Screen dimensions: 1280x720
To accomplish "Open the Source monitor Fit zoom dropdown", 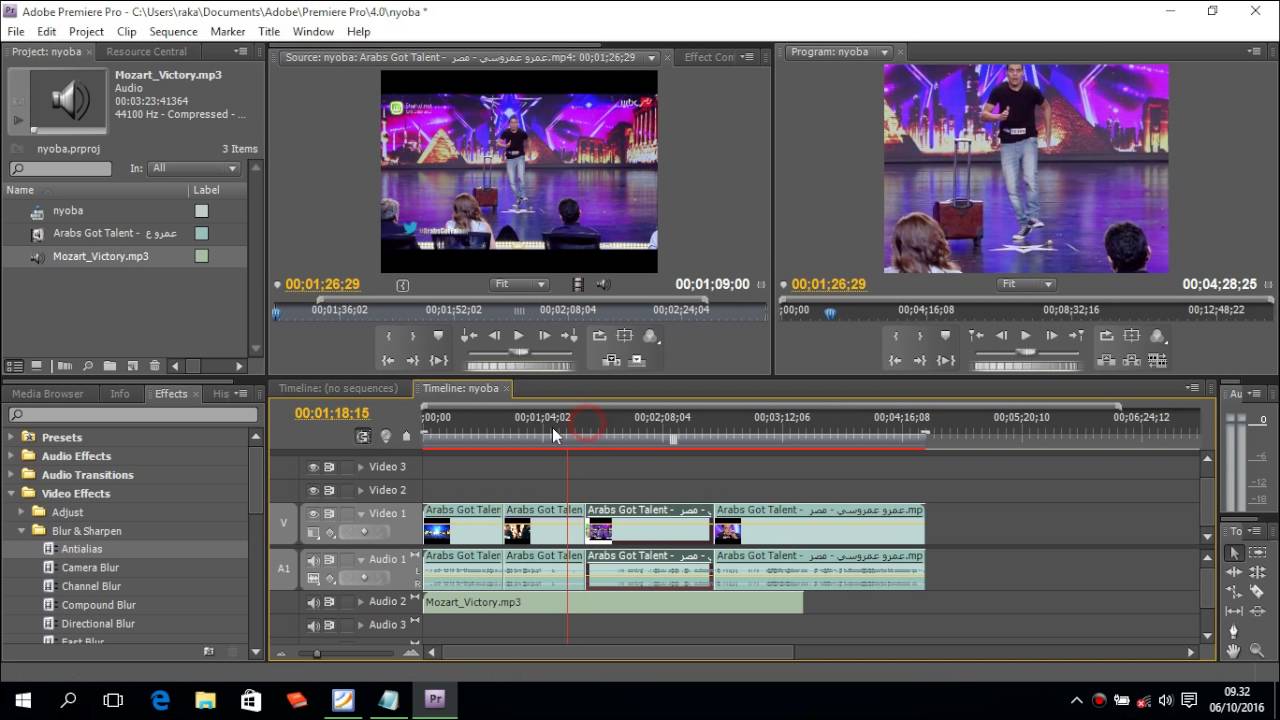I will coord(519,285).
